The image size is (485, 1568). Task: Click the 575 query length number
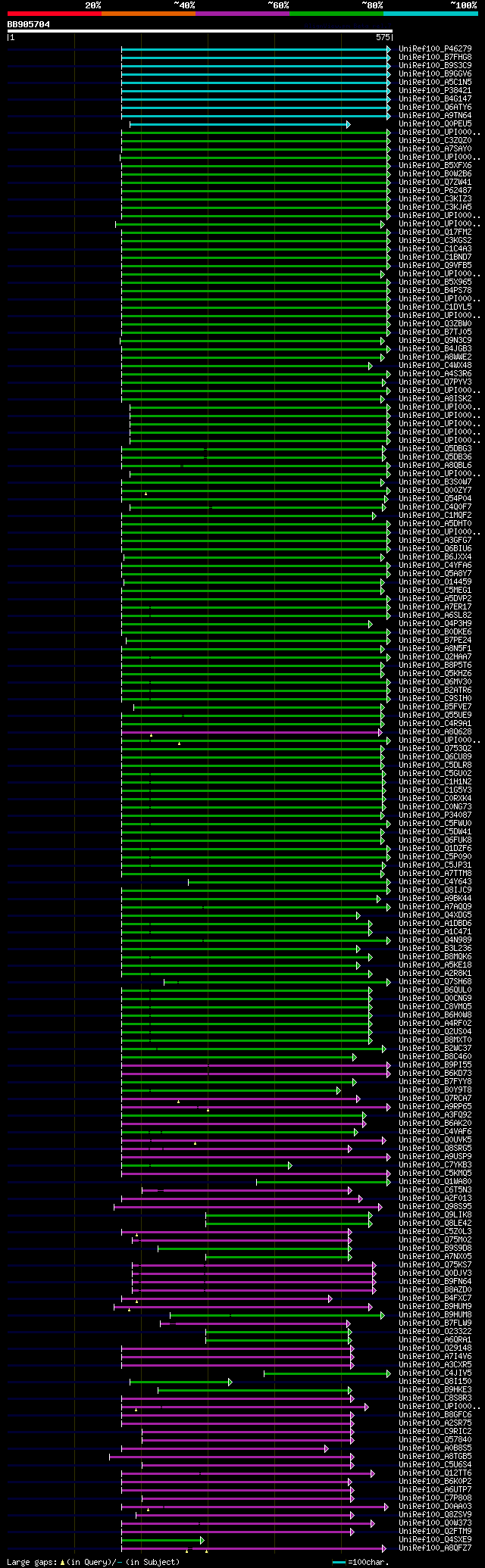click(383, 37)
